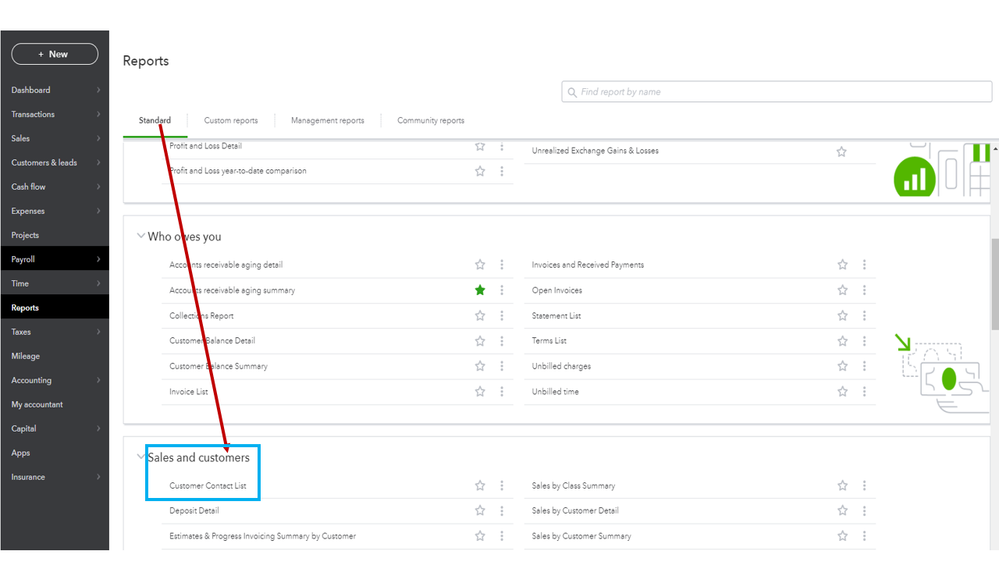Open kebab menu for Sales by Class Summary
Viewport: 999px width, 562px height.
[864, 486]
